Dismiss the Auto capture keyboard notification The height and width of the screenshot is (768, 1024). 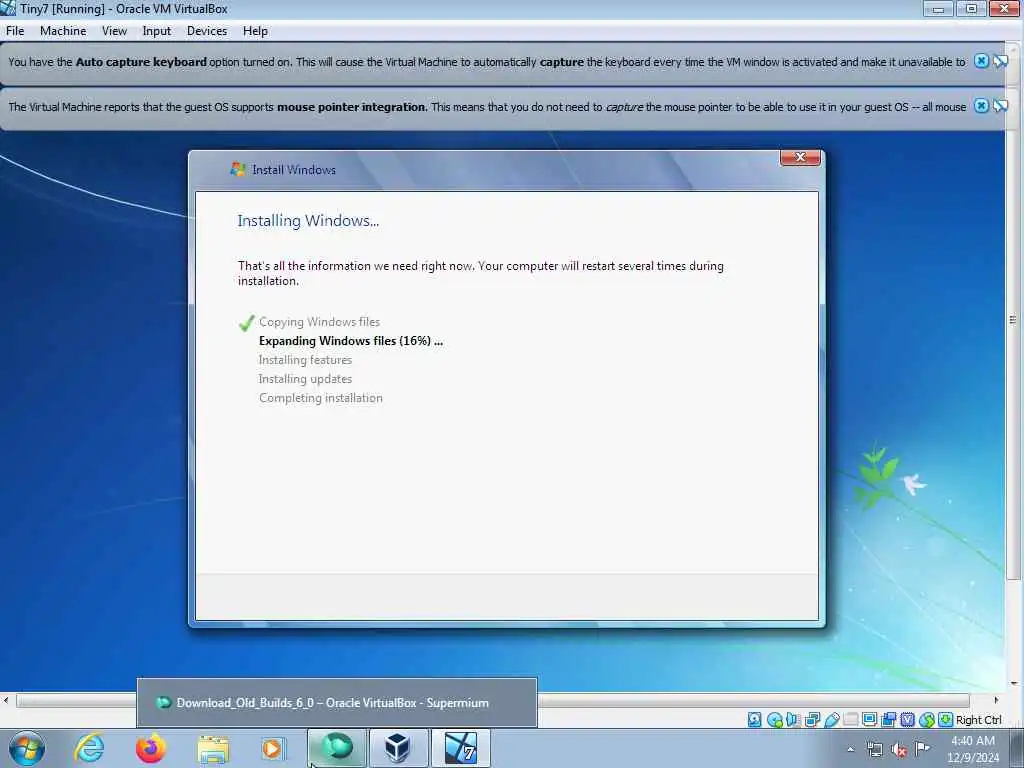pyautogui.click(x=981, y=61)
